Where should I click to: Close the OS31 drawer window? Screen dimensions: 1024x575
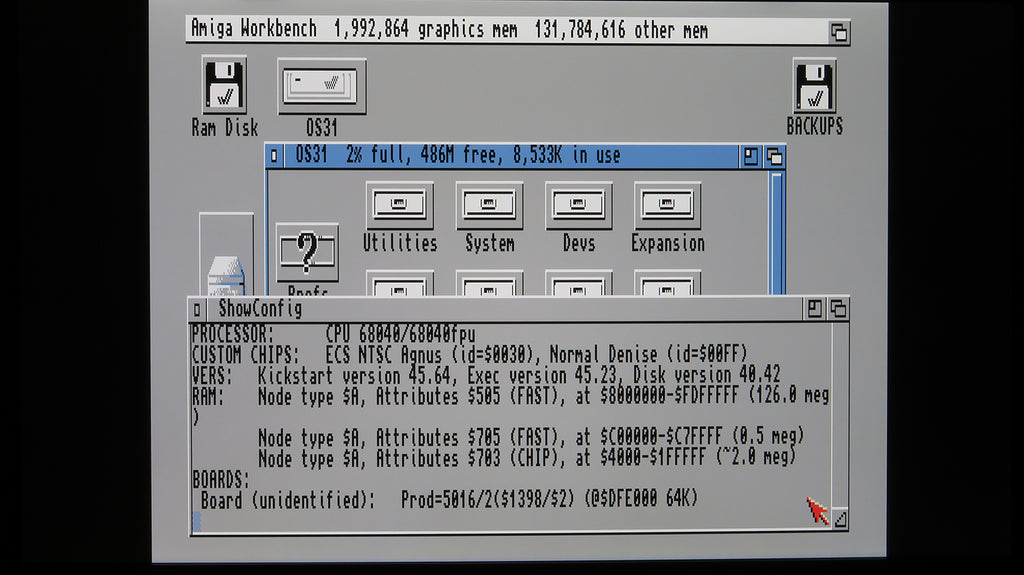tap(275, 156)
